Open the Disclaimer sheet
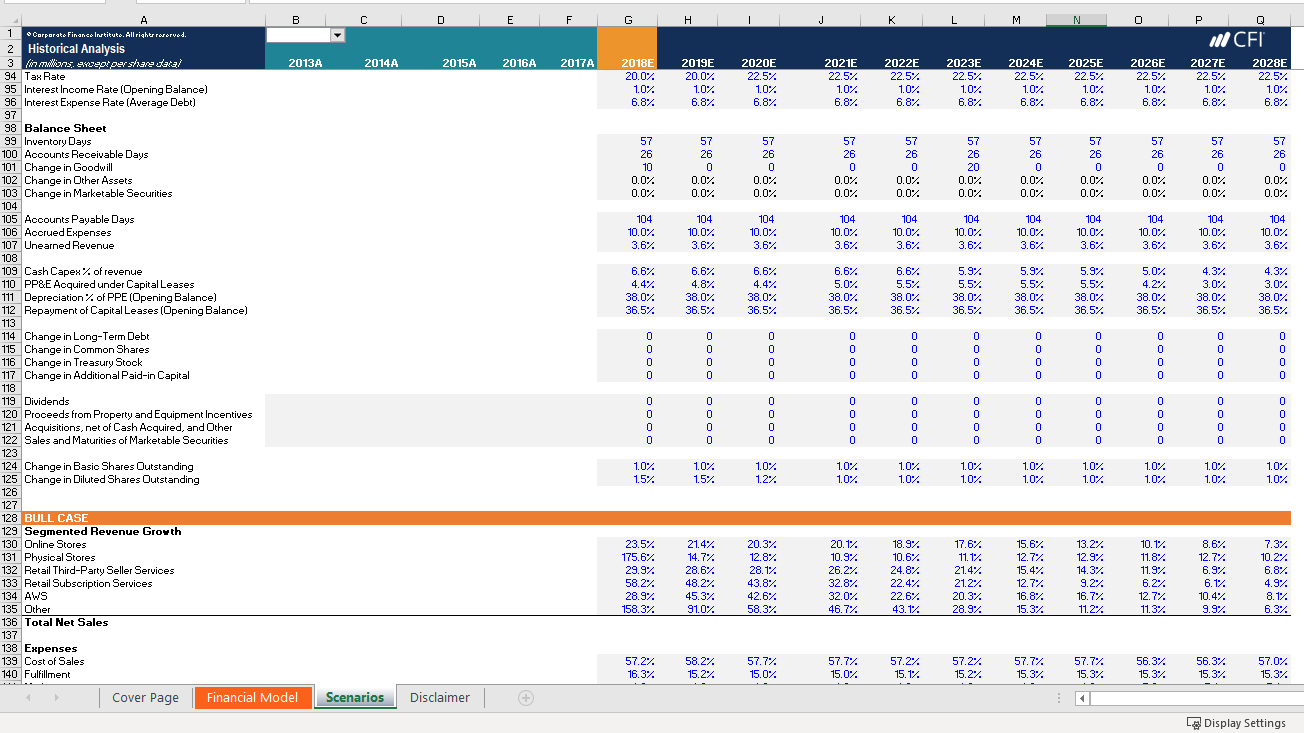 click(x=439, y=697)
